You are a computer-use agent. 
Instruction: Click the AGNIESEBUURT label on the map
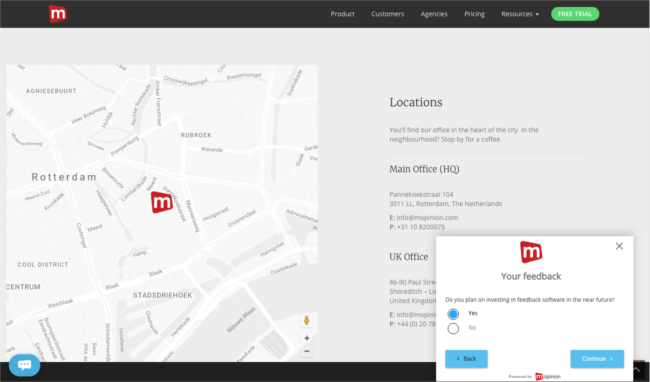coord(51,91)
